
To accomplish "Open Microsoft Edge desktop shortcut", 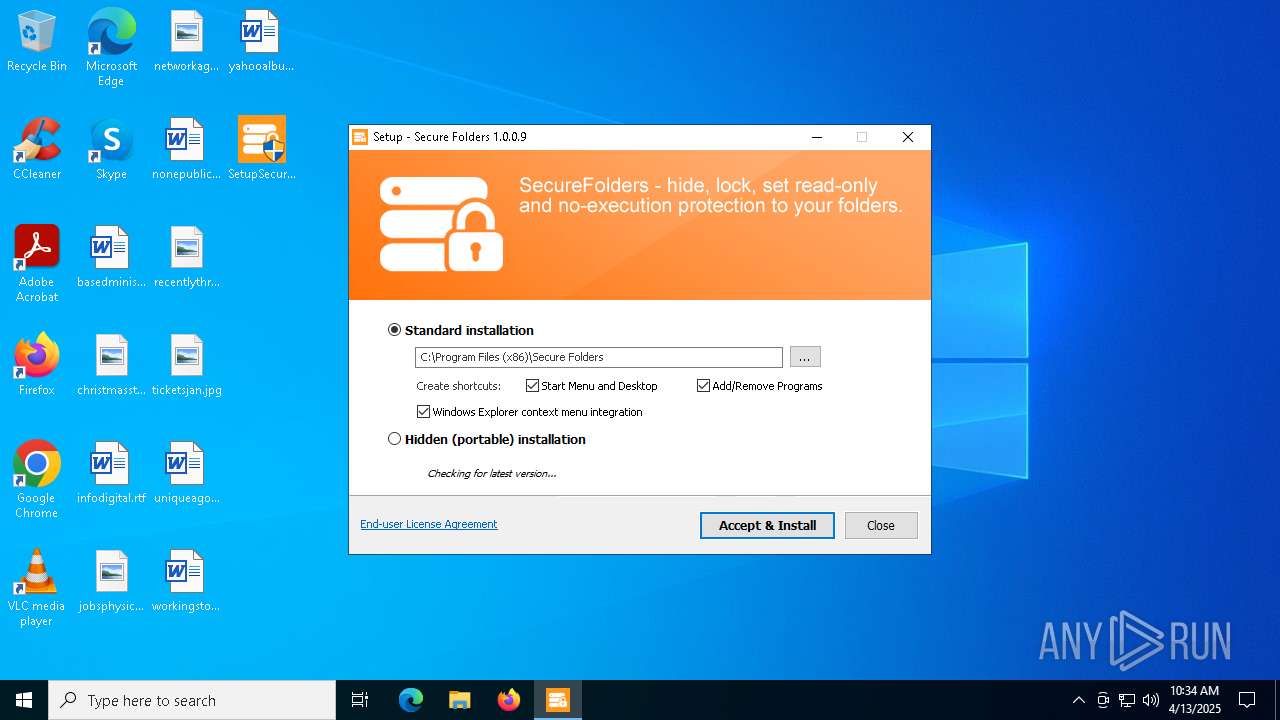I will [x=111, y=48].
